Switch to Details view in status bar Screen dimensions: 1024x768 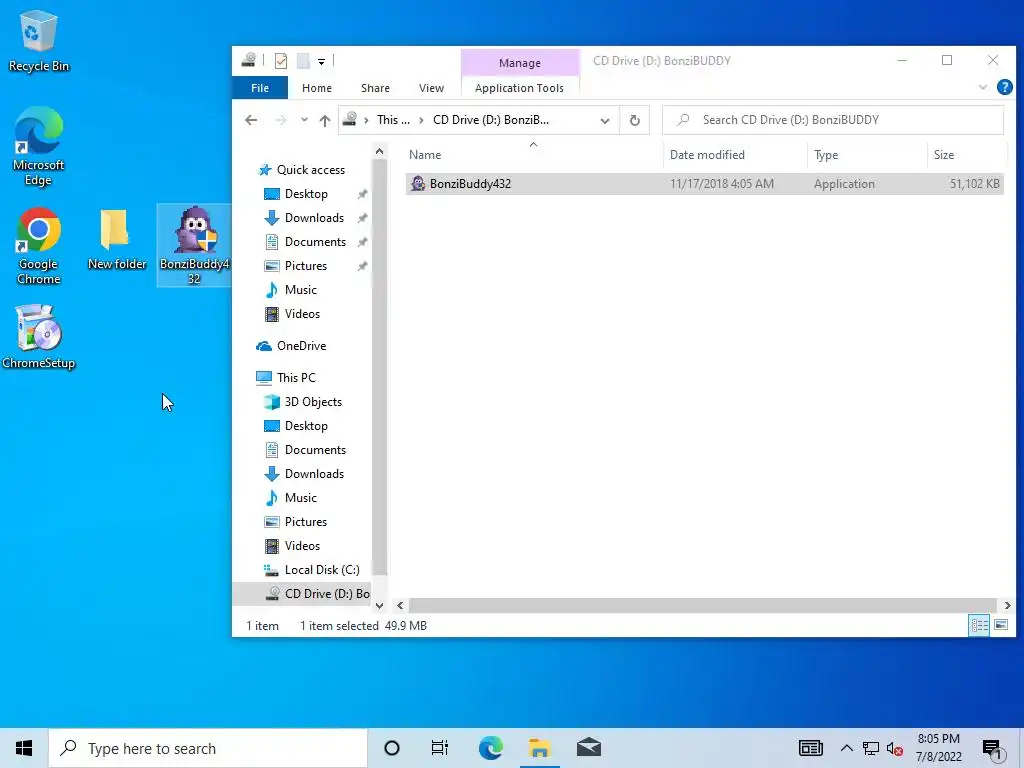[x=979, y=625]
